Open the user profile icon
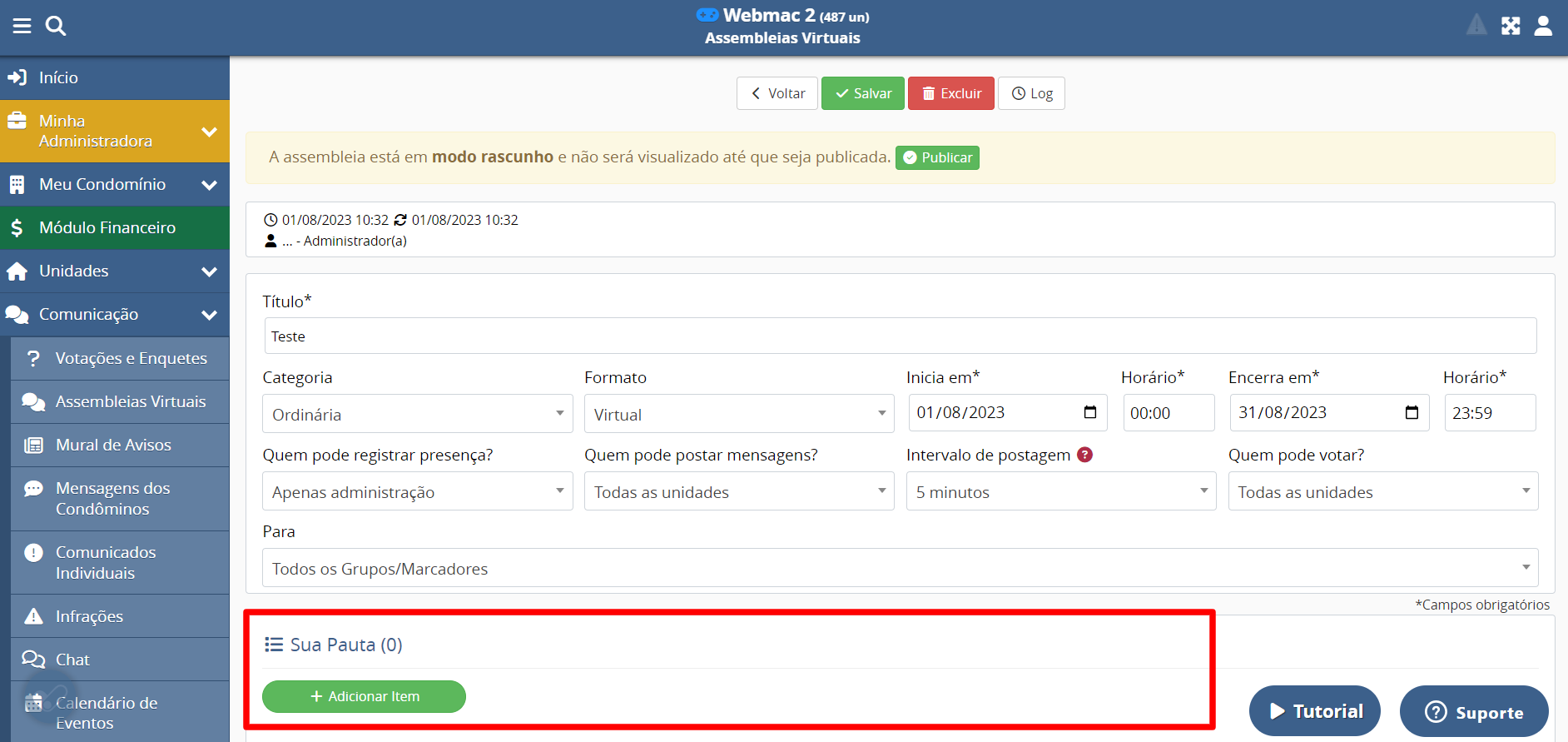This screenshot has width=1568, height=742. tap(1543, 26)
